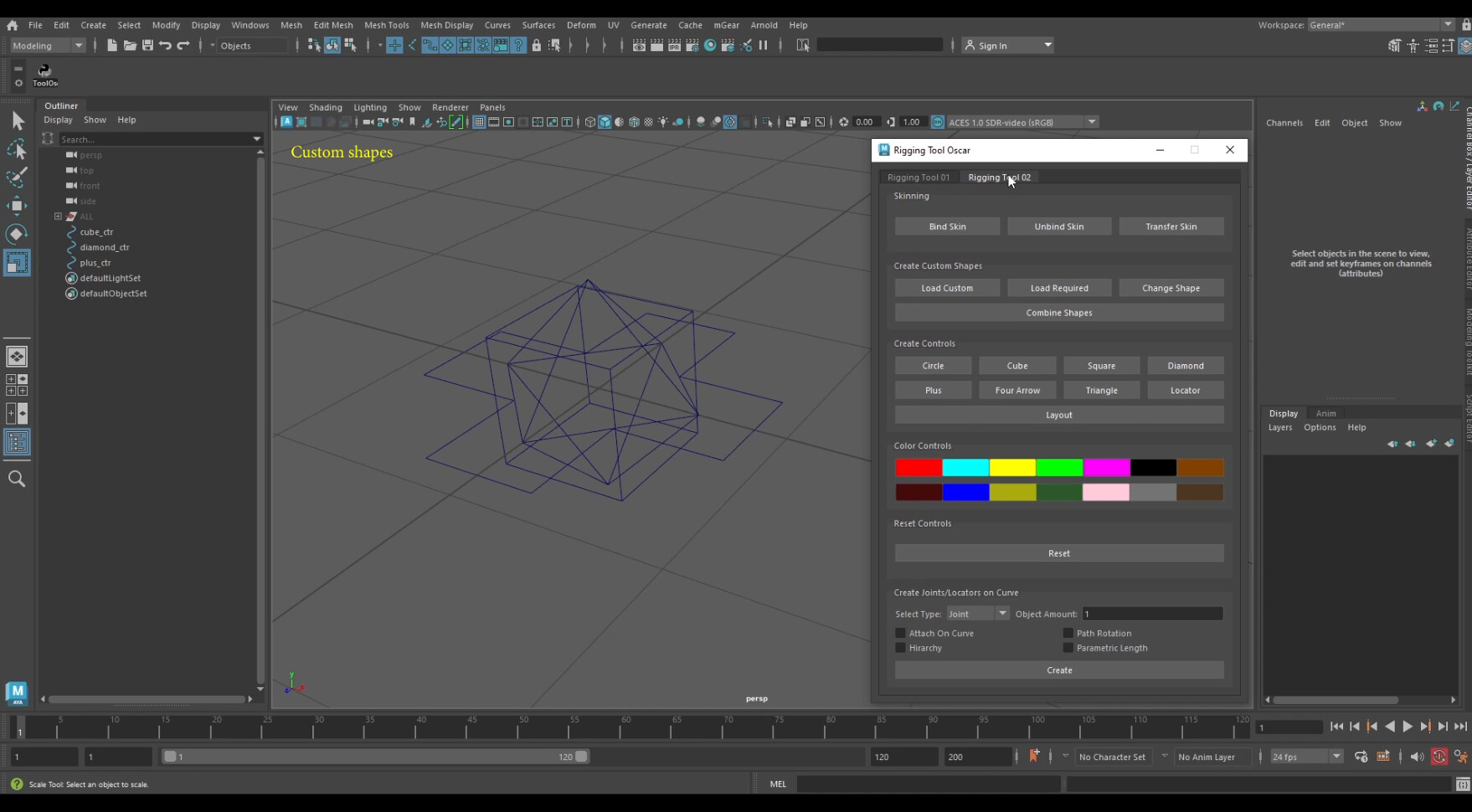Switch to the Rigging Tool 01 tab
Viewport: 1472px width, 812px height.
pyautogui.click(x=919, y=177)
